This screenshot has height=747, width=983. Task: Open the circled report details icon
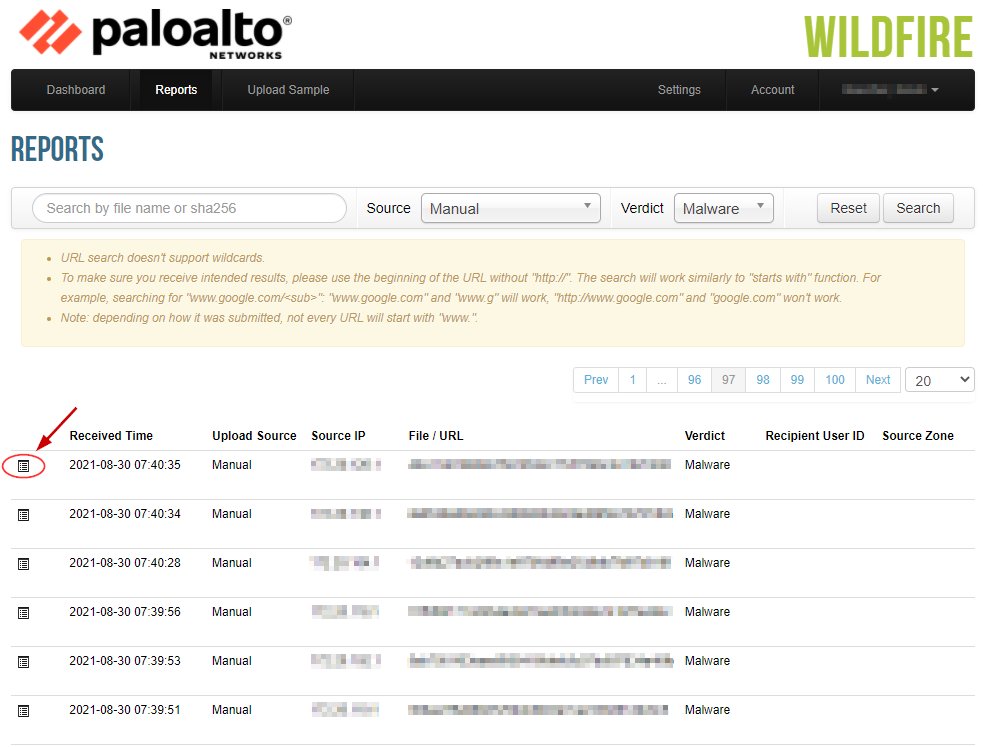tap(23, 465)
